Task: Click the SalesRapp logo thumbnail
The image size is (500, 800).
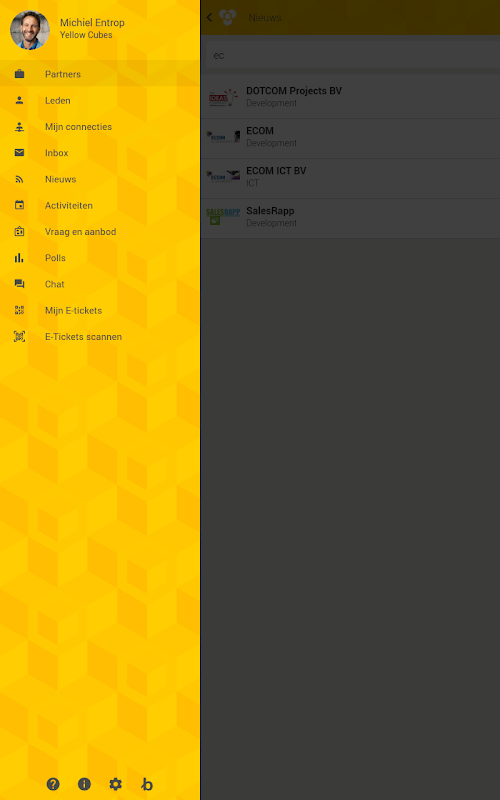Action: click(223, 217)
